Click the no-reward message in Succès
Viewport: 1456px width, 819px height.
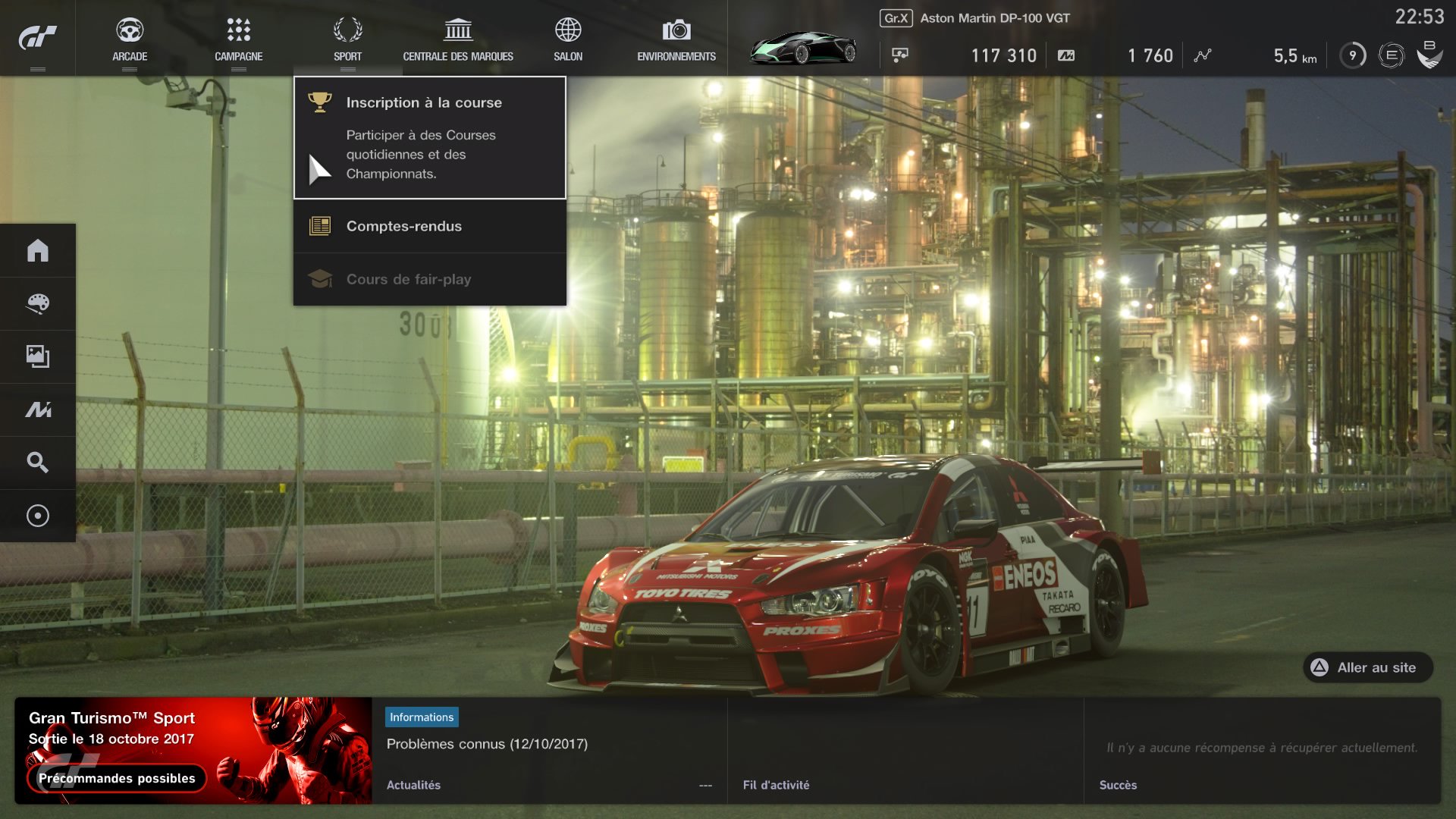coord(1262,748)
